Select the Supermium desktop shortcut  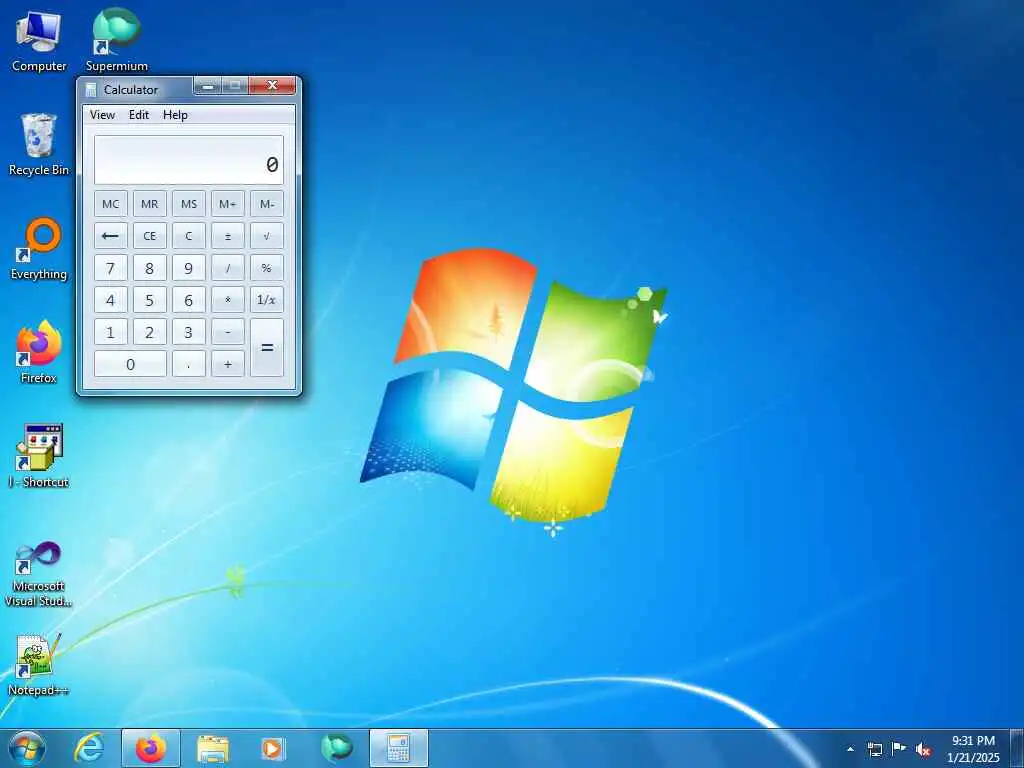116,40
